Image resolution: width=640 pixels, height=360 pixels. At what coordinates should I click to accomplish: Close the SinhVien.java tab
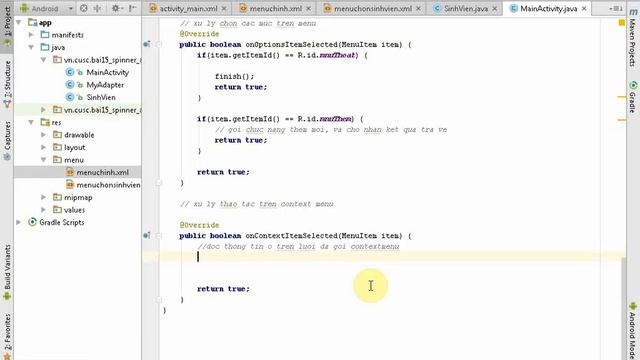[494, 9]
